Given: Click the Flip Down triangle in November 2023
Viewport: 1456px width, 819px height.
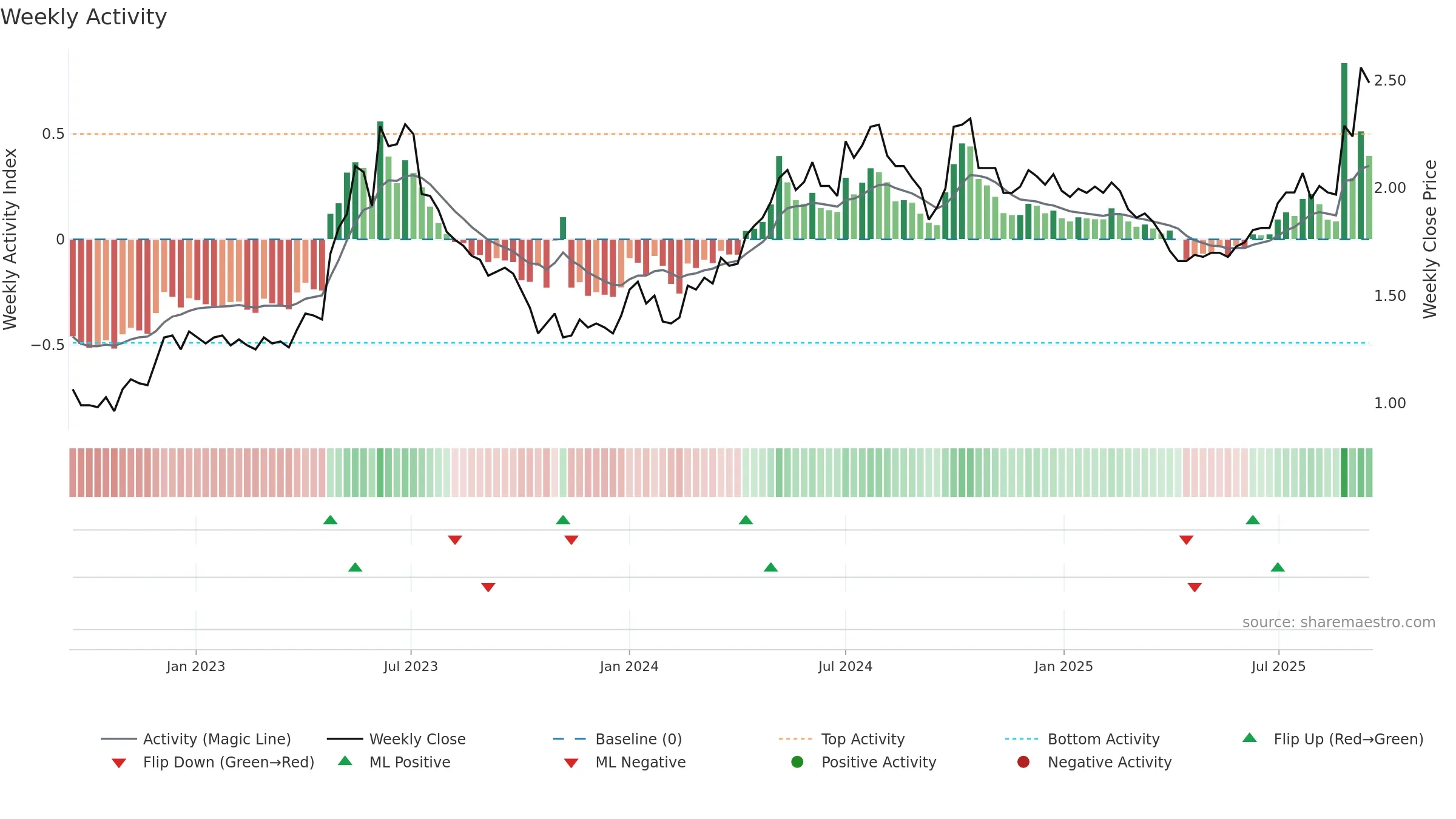Looking at the screenshot, I should (571, 540).
